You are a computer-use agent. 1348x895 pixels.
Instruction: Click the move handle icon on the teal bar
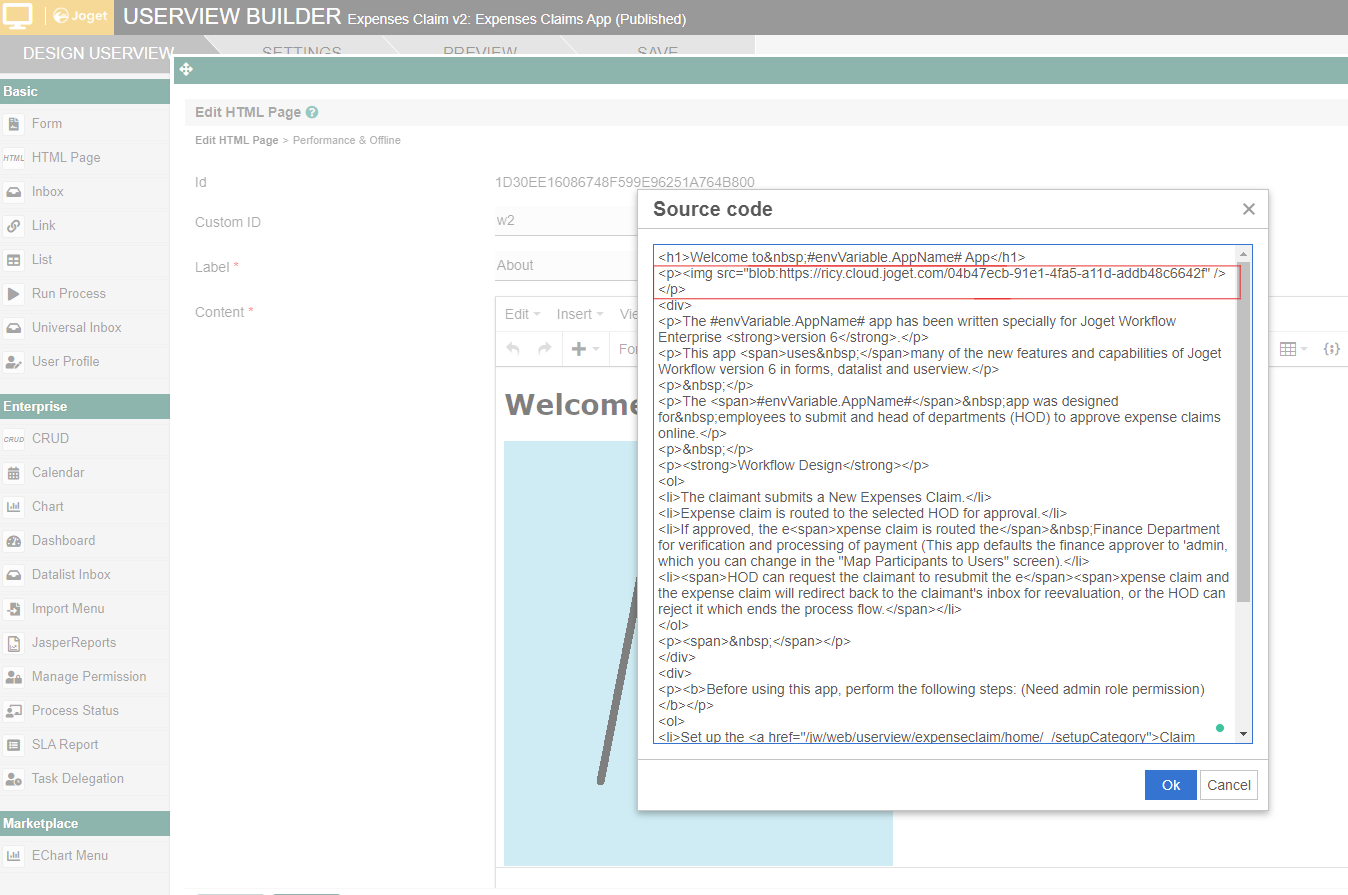pyautogui.click(x=186, y=69)
